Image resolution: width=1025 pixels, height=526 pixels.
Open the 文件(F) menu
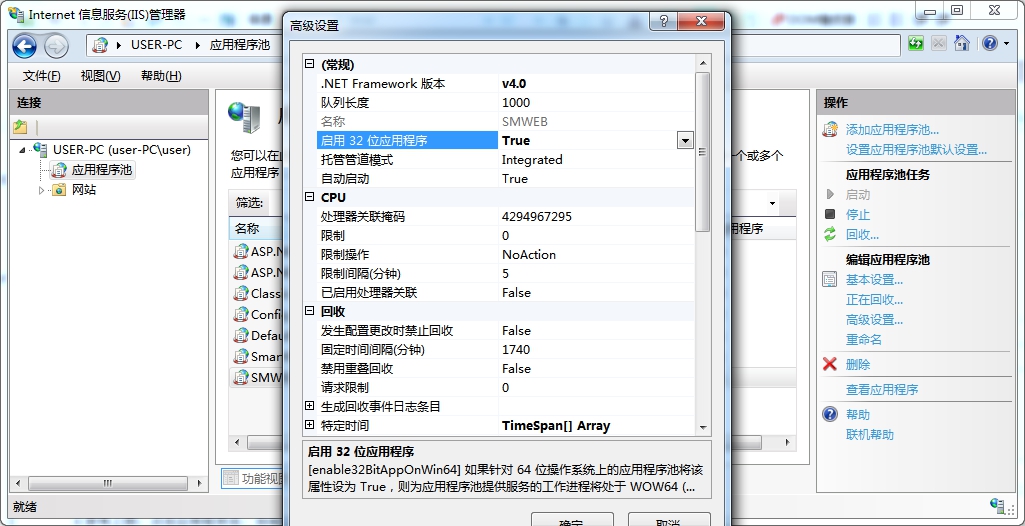click(42, 76)
